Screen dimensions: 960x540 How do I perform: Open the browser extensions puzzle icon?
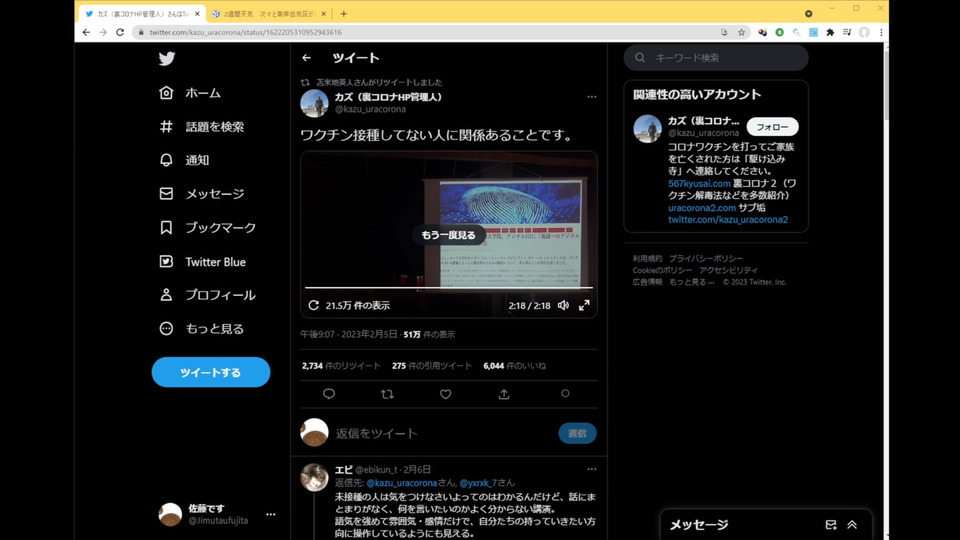pos(830,32)
